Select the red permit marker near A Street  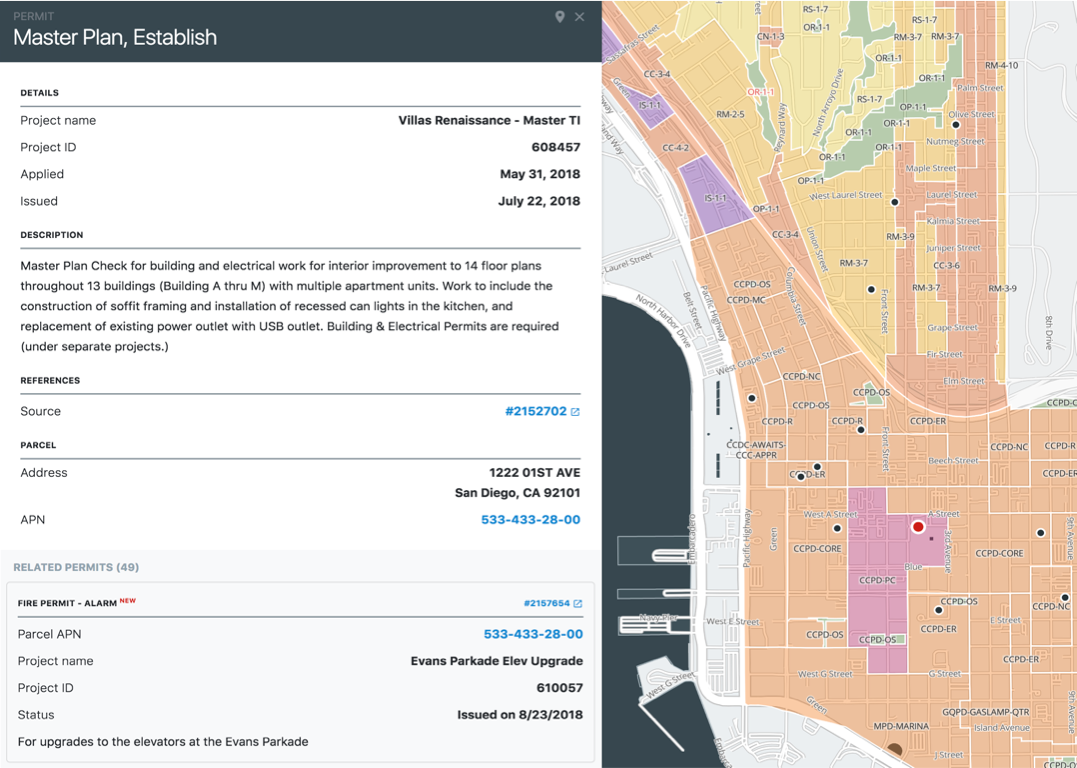pos(918,526)
